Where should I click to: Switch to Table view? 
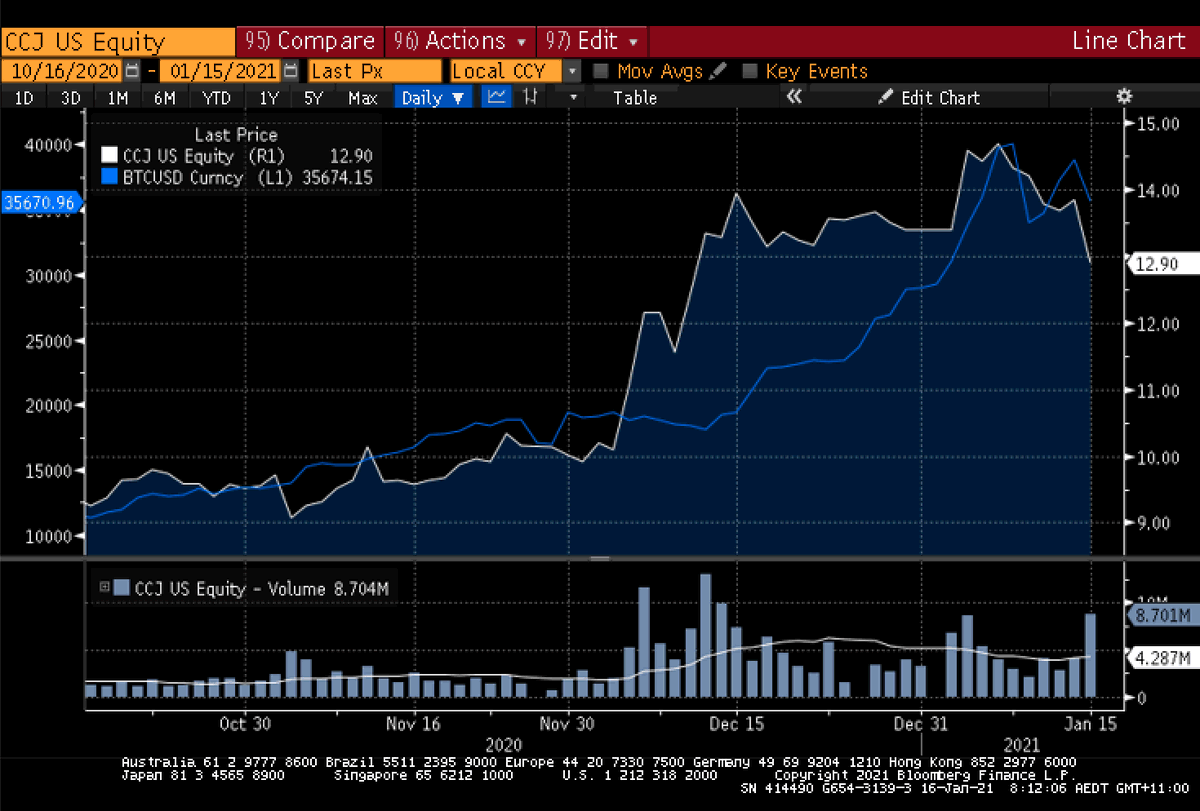pyautogui.click(x=635, y=97)
